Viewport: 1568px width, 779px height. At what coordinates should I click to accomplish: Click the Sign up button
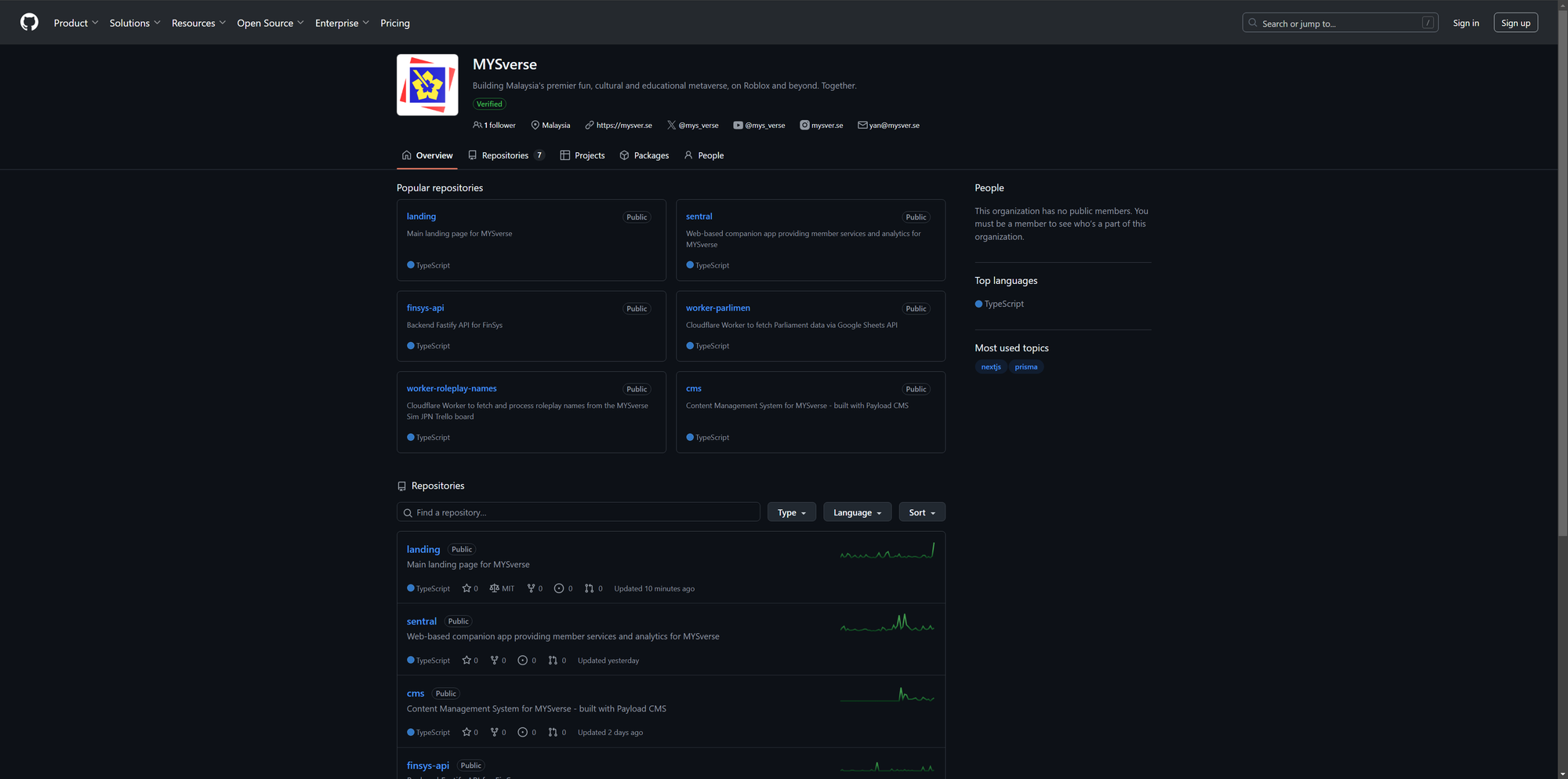coord(1515,23)
